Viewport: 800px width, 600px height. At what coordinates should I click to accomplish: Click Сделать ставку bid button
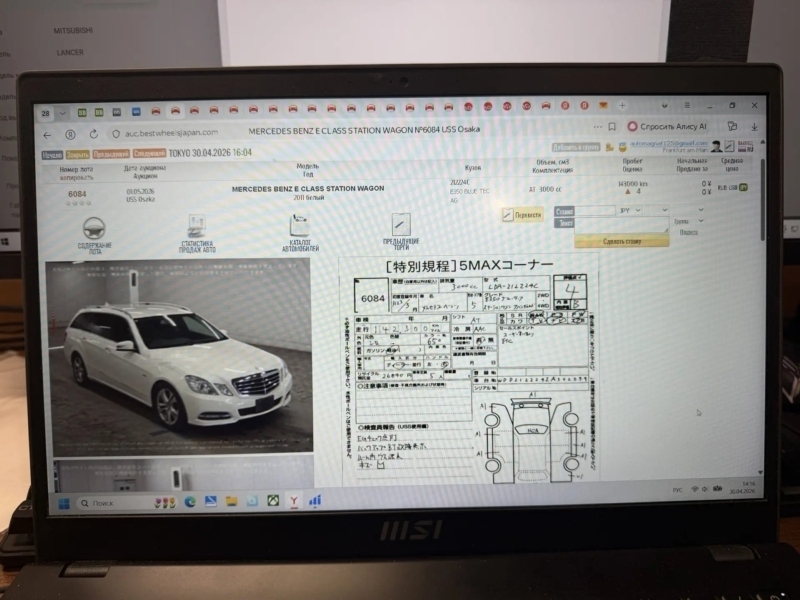tap(621, 241)
